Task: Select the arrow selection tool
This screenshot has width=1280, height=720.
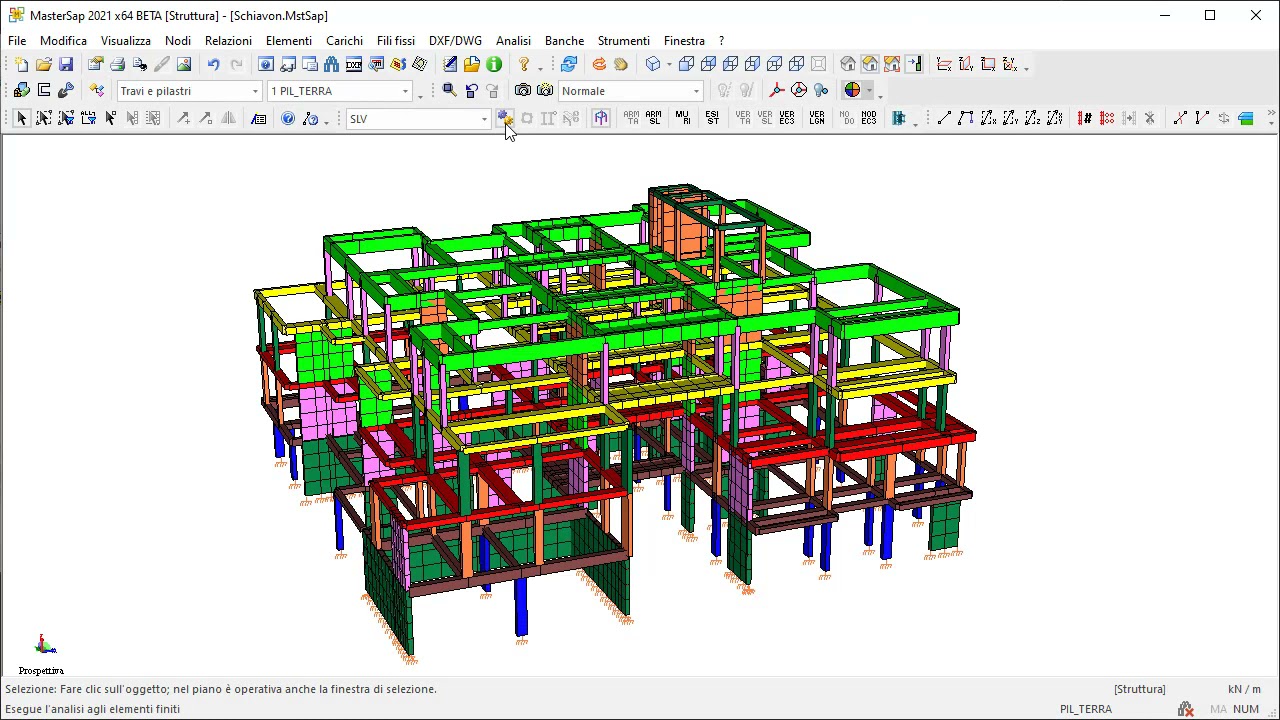Action: pos(21,118)
